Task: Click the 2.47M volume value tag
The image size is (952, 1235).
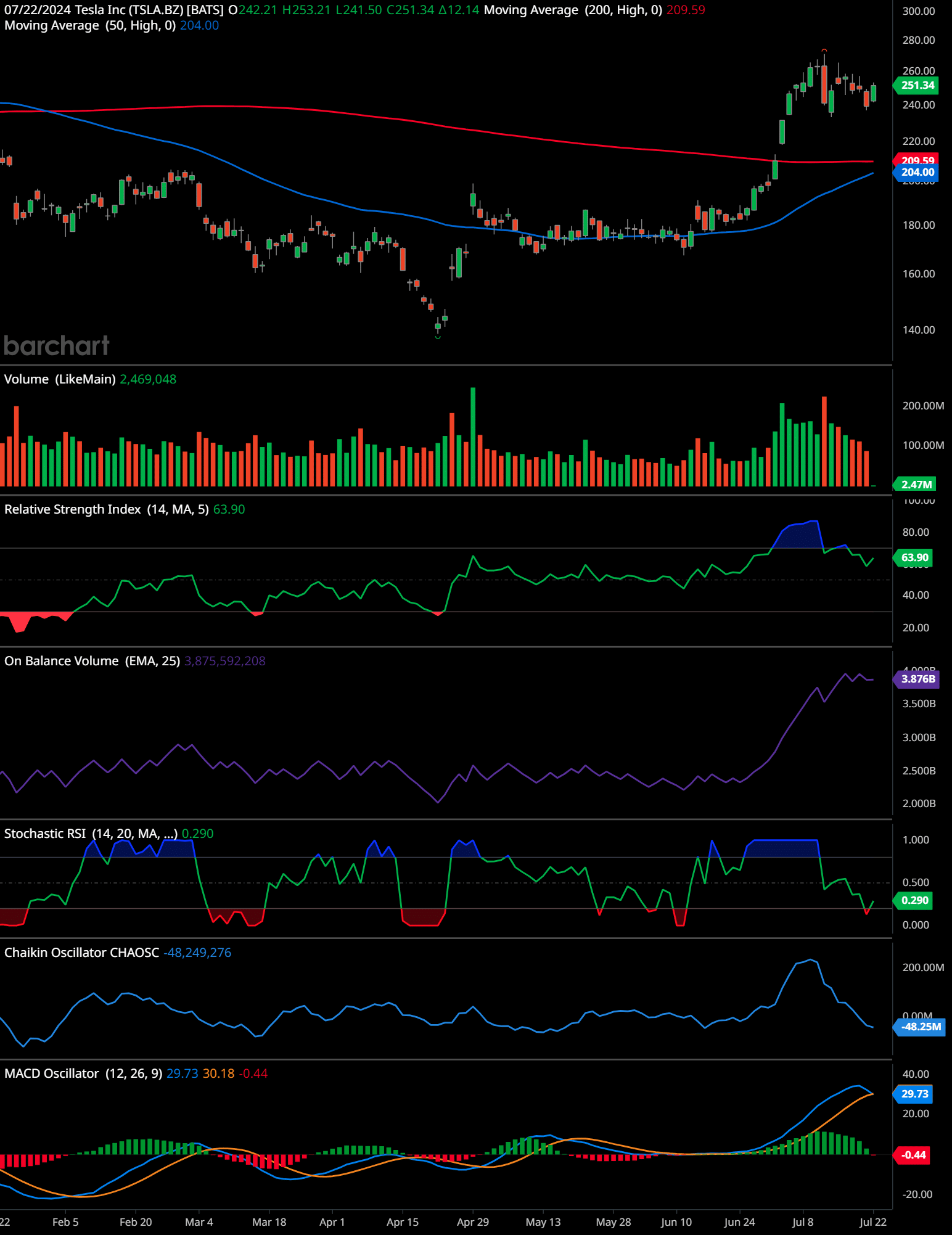Action: pyautogui.click(x=915, y=485)
